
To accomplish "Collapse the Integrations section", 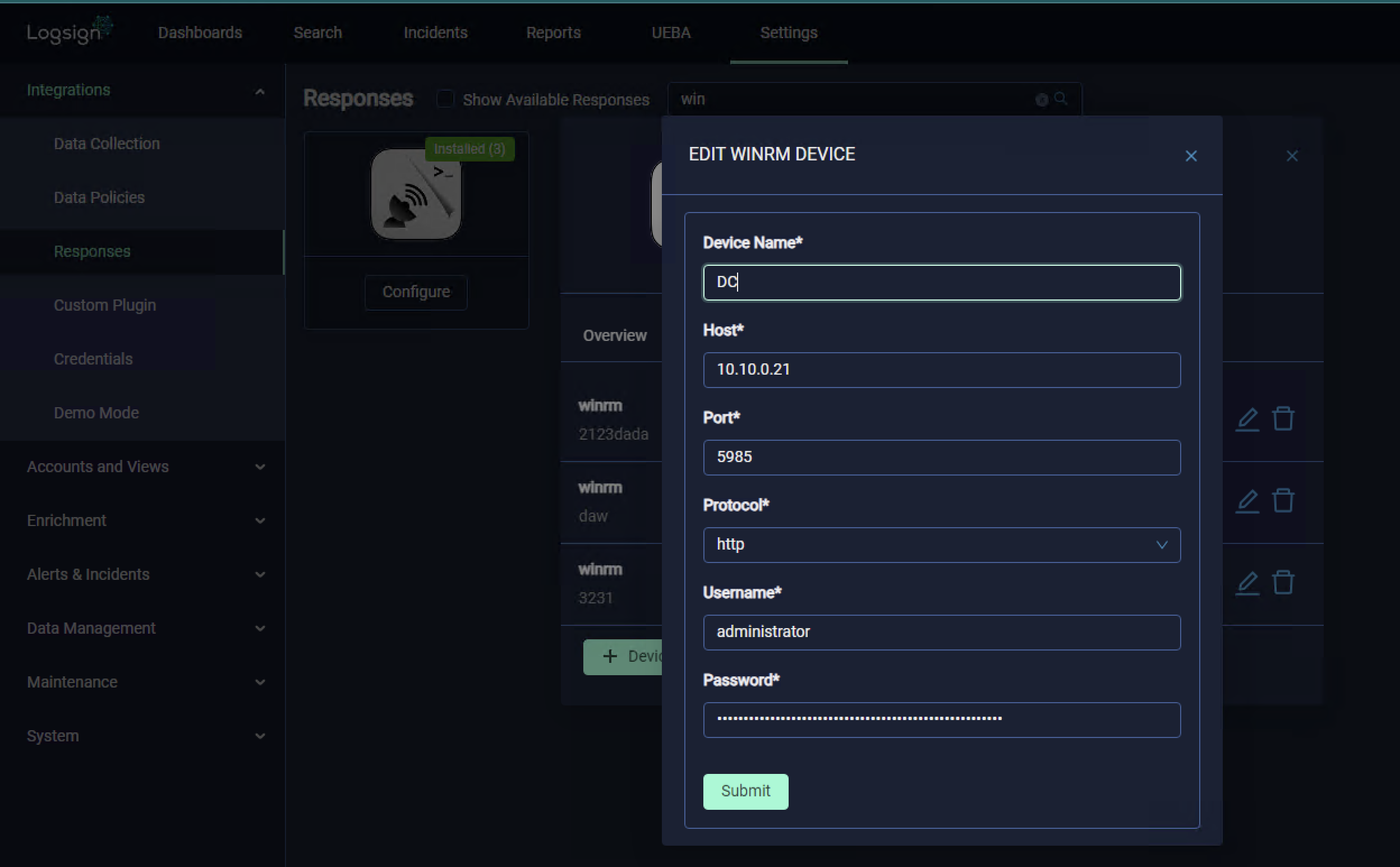I will coord(260,91).
